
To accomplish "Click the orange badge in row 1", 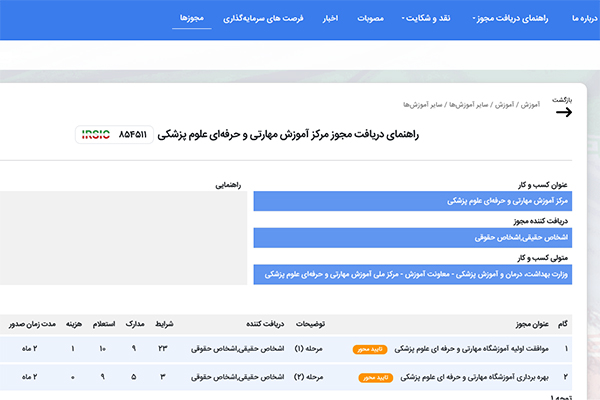I will (369, 349).
